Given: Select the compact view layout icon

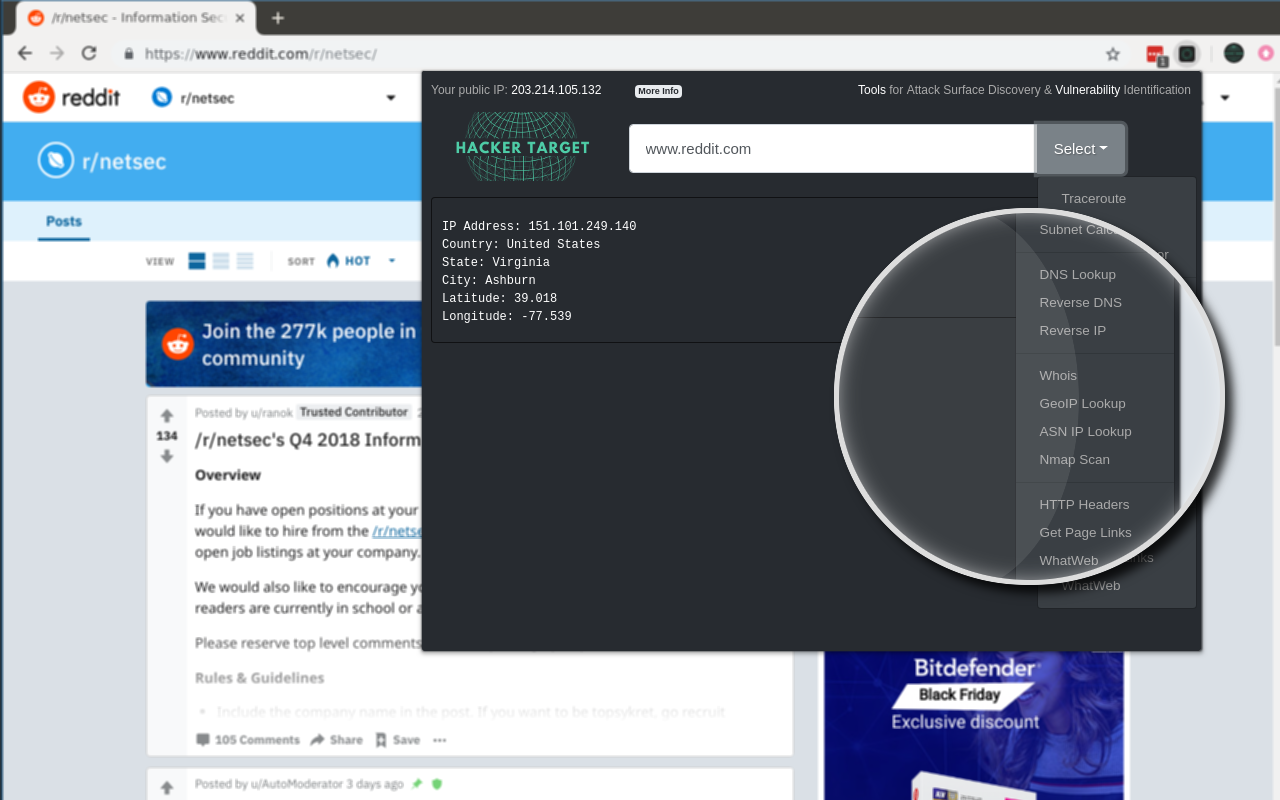Looking at the screenshot, I should click(245, 260).
